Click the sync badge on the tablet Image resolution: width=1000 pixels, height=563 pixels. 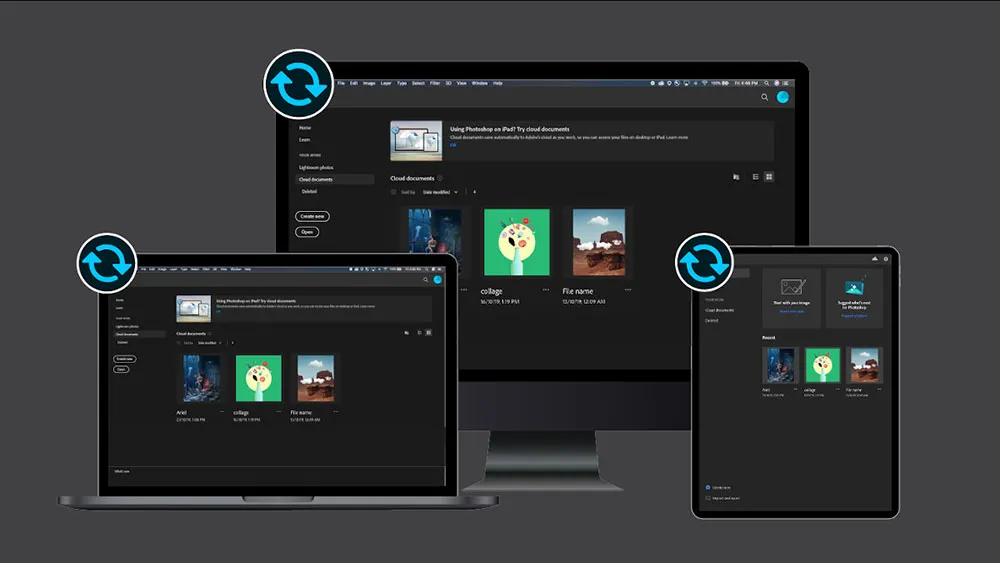[x=704, y=263]
